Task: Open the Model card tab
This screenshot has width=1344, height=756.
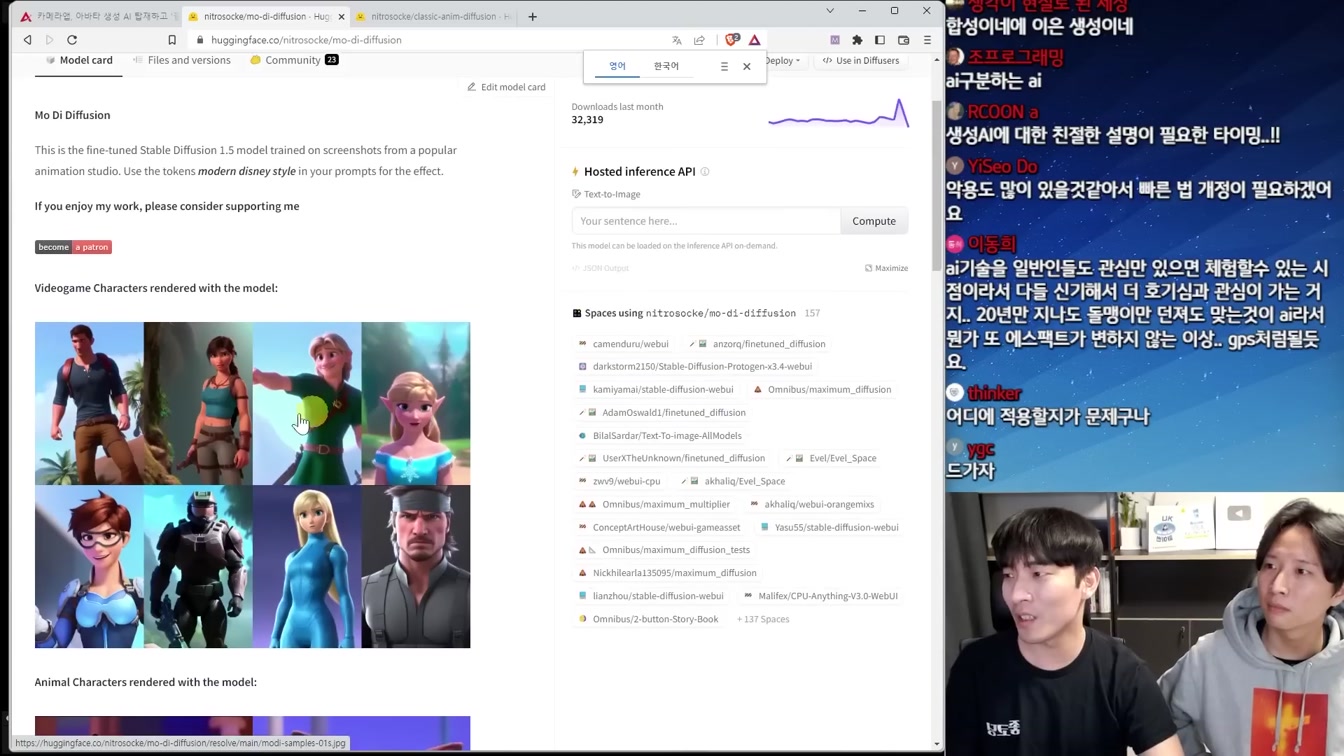Action: 79,60
